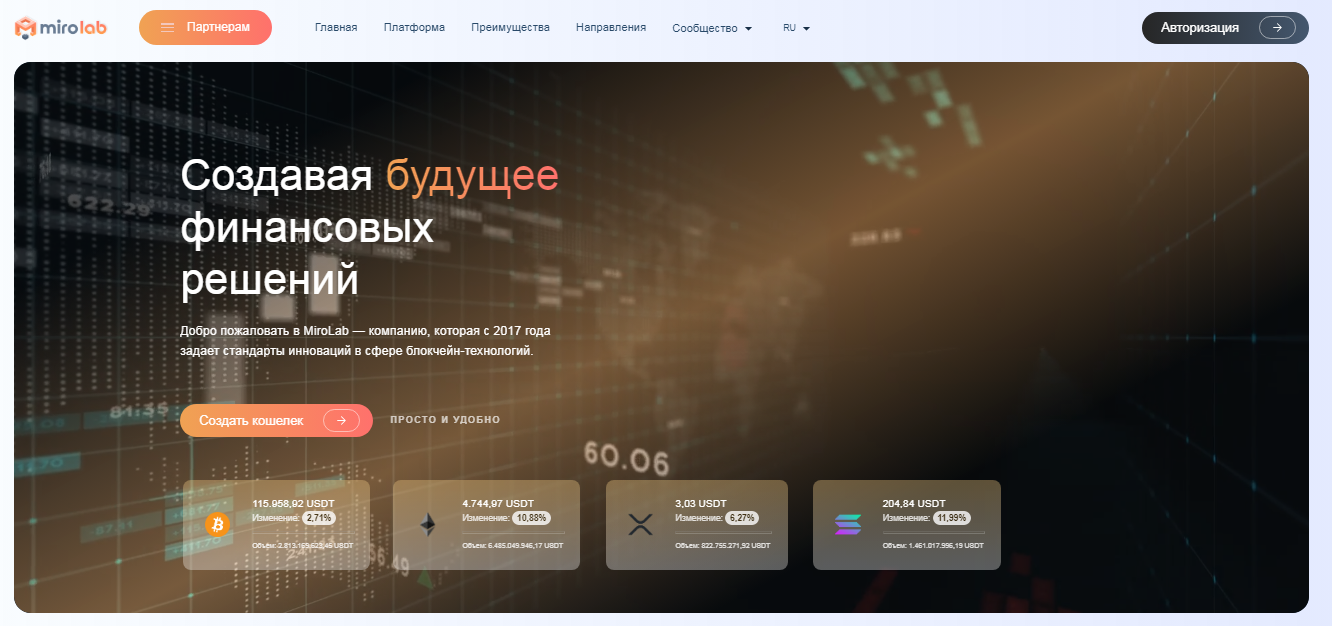Click the Ethereum diamond icon

[427, 524]
